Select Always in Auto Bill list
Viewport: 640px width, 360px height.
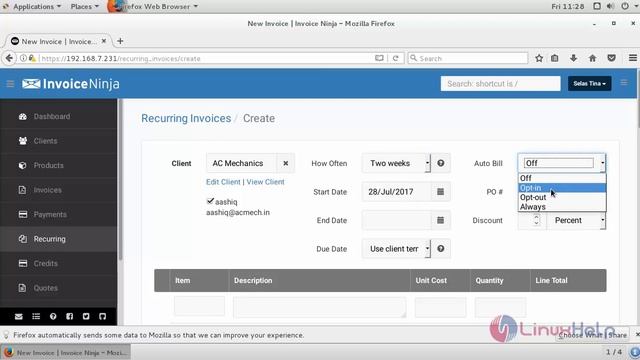point(562,207)
